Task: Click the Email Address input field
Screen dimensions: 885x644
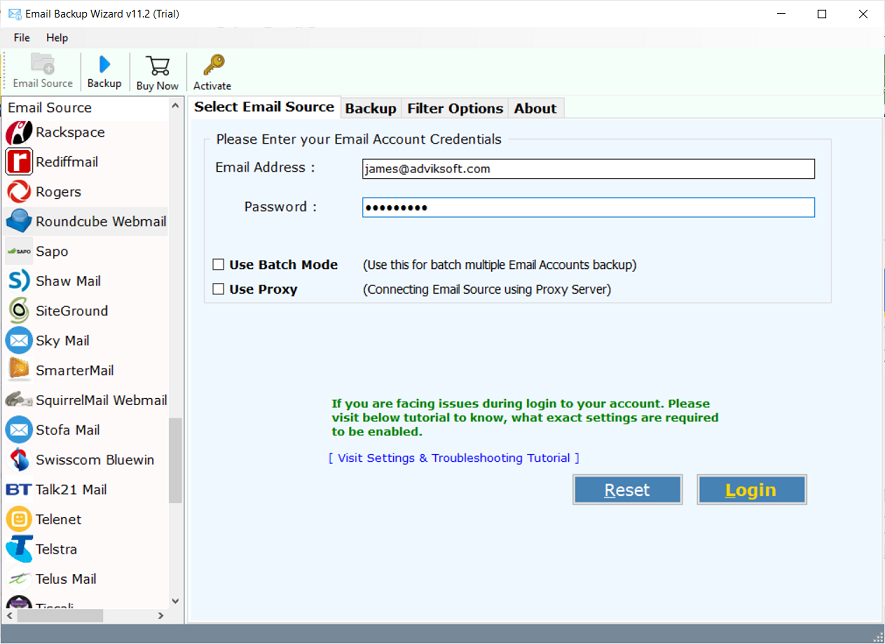Action: [588, 169]
